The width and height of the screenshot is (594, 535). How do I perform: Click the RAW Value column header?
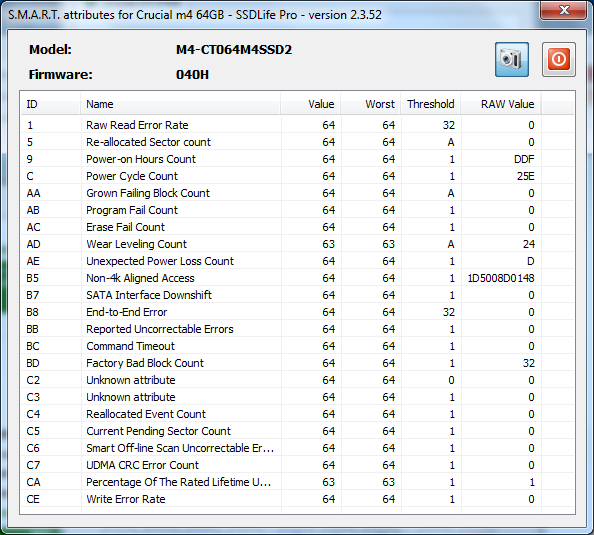coord(501,104)
